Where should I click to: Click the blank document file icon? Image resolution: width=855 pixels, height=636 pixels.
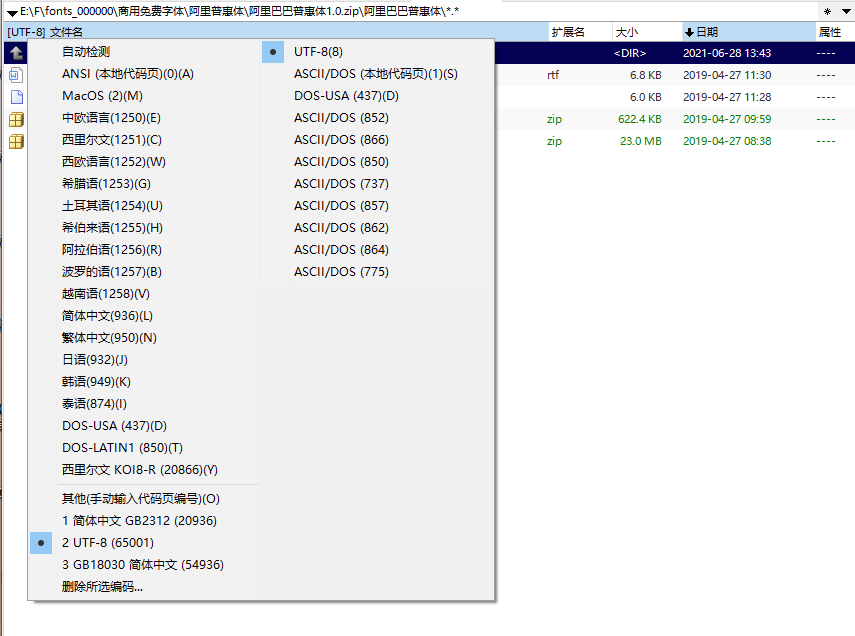(16, 97)
